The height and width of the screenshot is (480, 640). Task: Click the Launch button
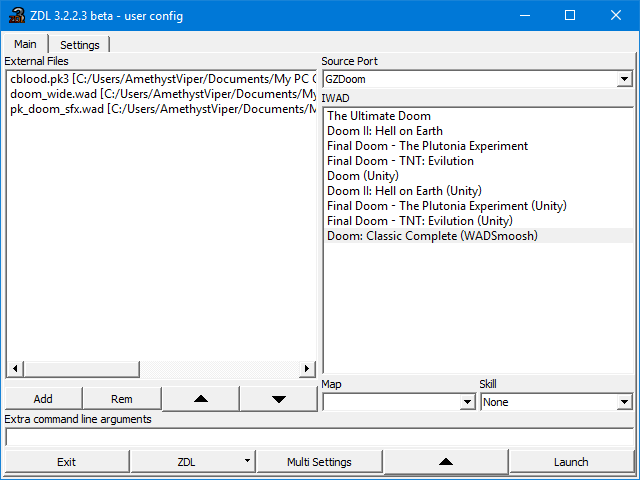(571, 462)
